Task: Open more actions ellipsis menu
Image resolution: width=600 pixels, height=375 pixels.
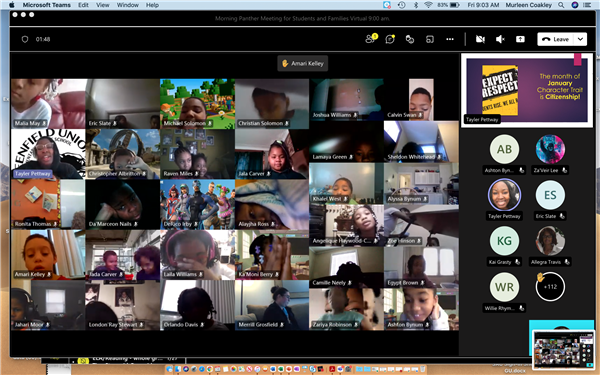Action: pyautogui.click(x=450, y=39)
